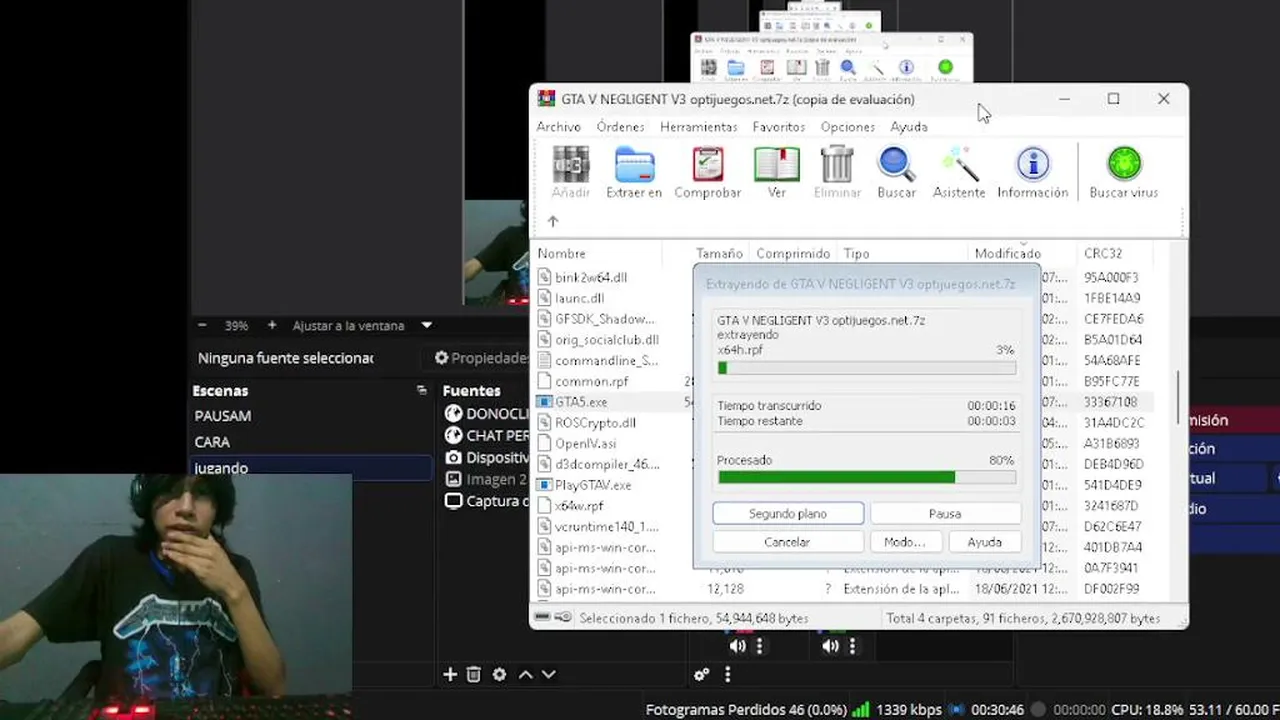
Task: Click the x64h.rpf file progress bar
Action: click(867, 368)
